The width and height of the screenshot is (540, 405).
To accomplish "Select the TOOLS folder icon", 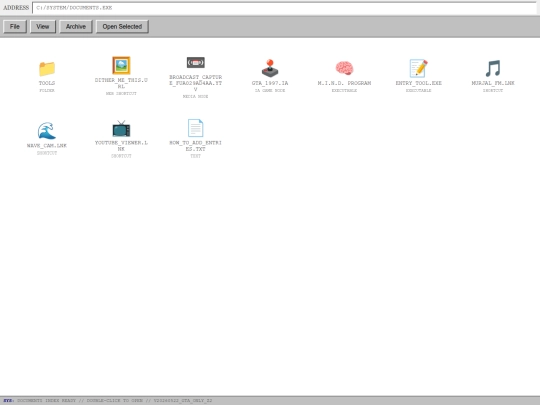I will point(47,69).
